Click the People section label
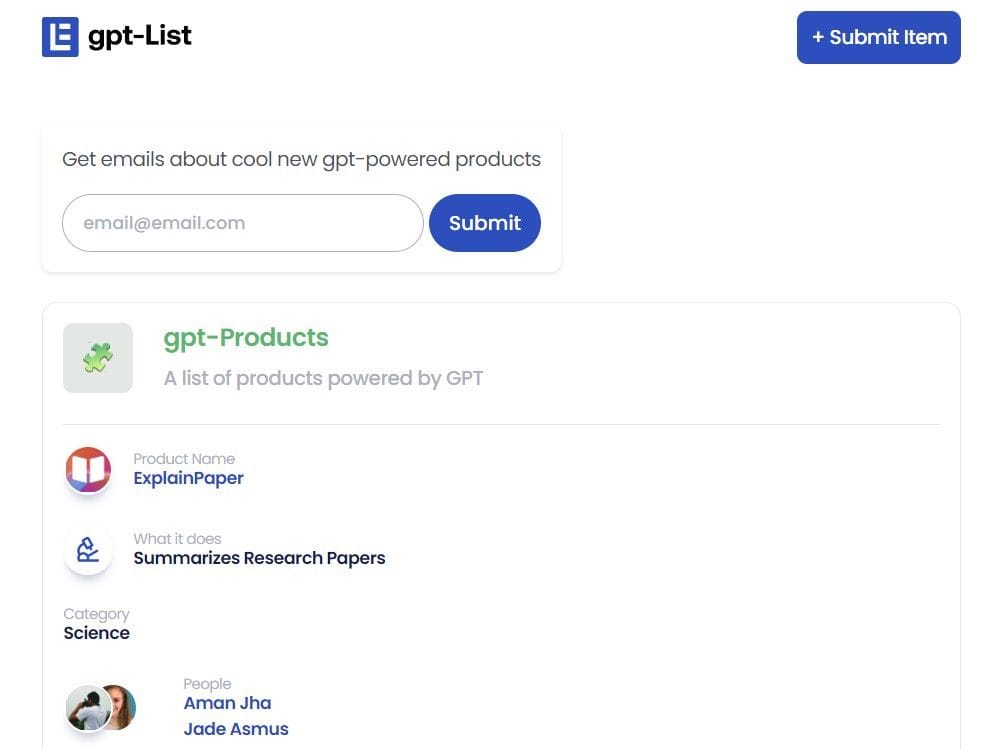This screenshot has width=1000, height=750. (207, 683)
